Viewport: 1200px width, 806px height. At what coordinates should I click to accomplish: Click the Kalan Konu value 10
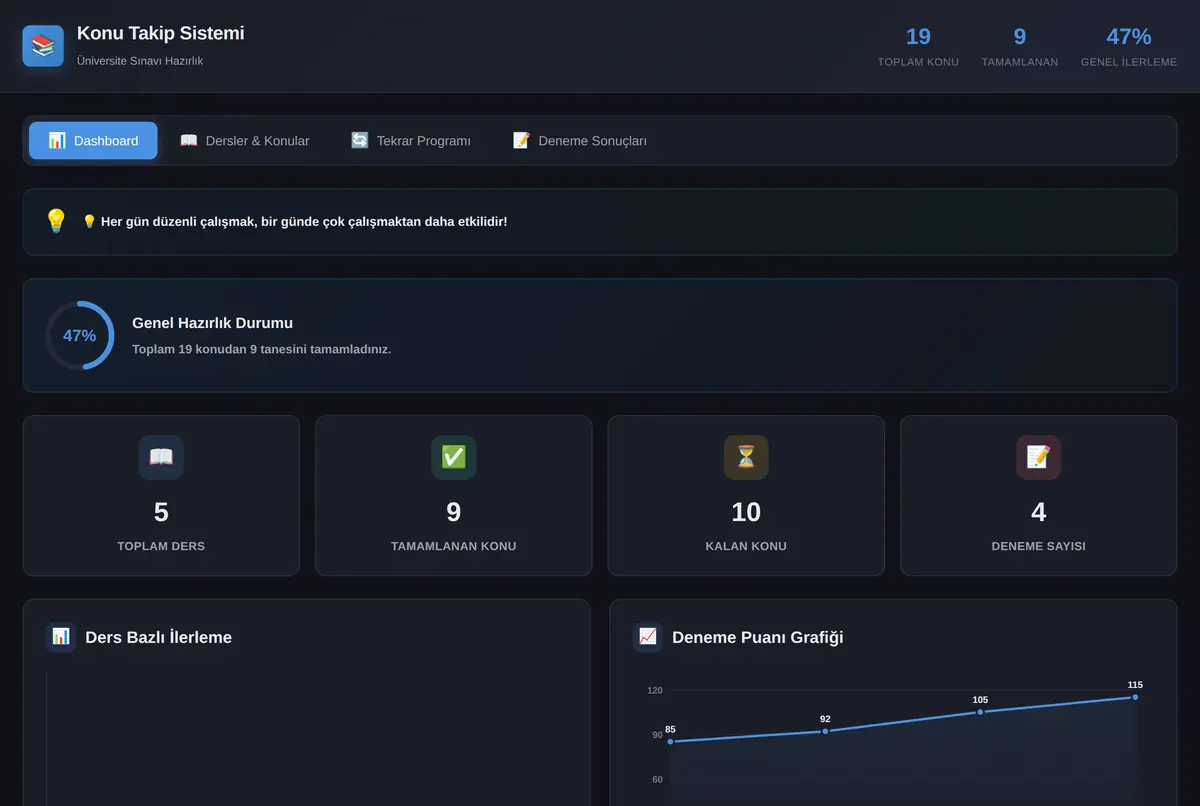pos(746,512)
